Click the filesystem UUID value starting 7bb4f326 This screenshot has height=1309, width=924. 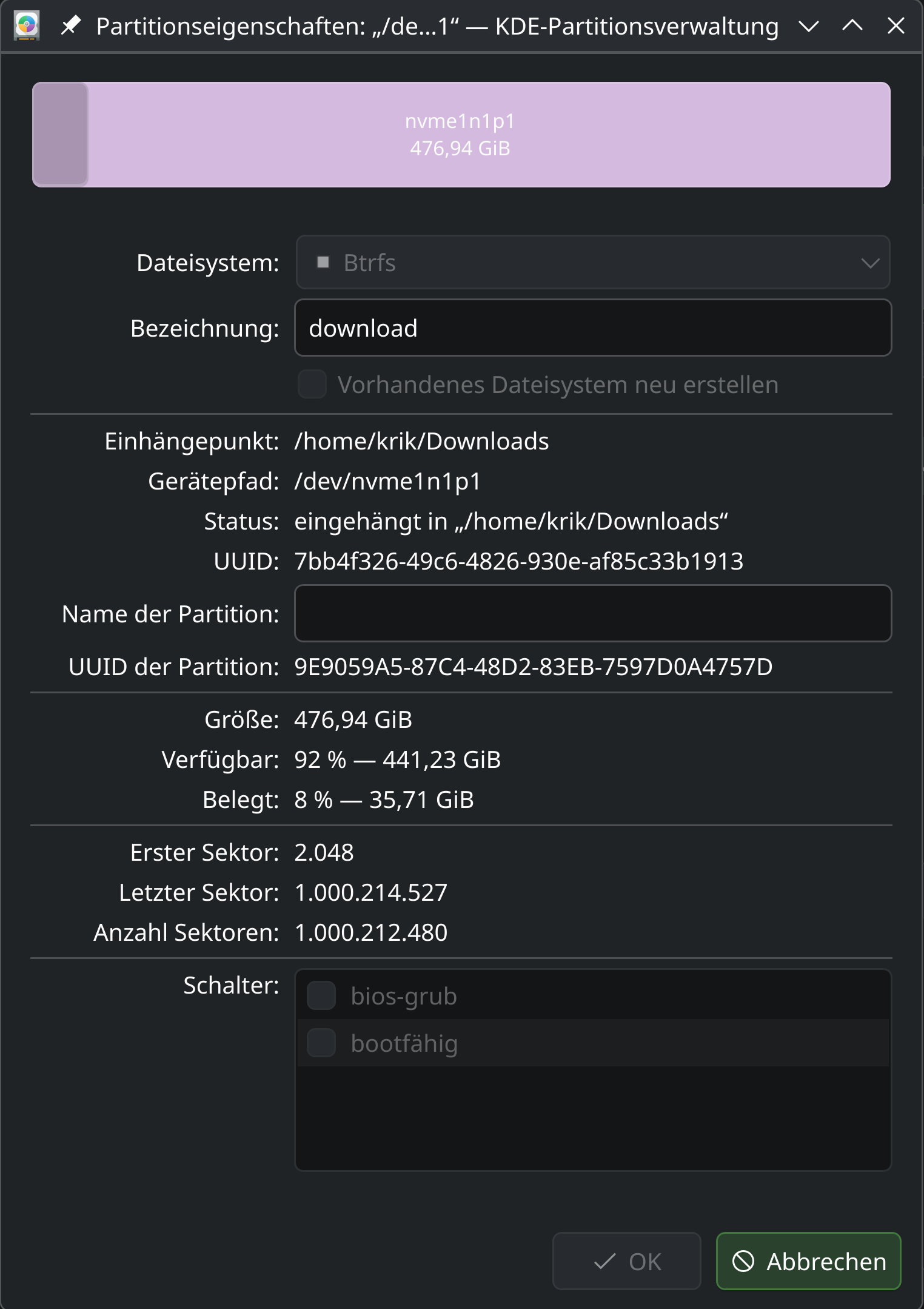point(518,562)
